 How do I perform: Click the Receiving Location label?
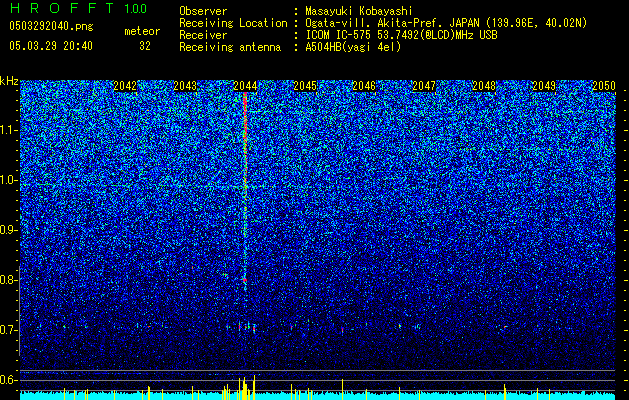click(x=233, y=23)
